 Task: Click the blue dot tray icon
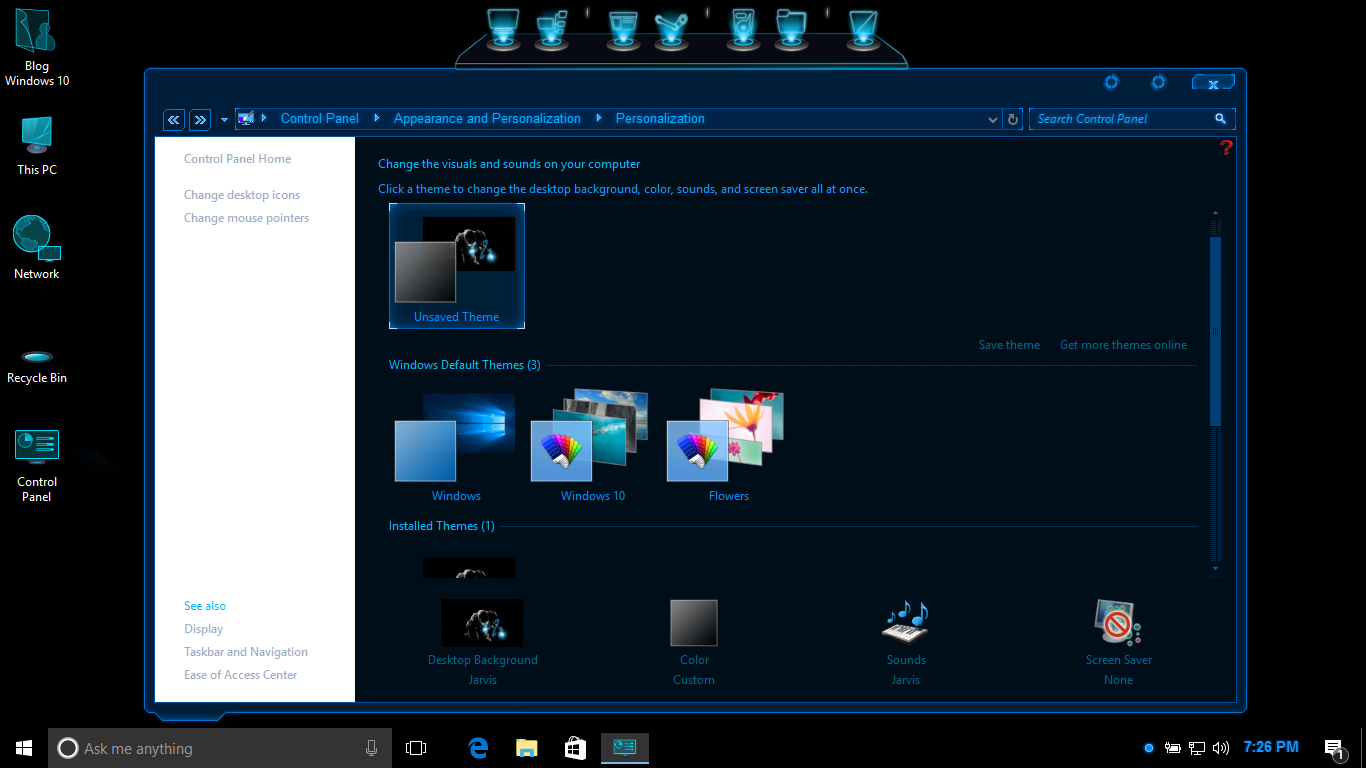1149,748
